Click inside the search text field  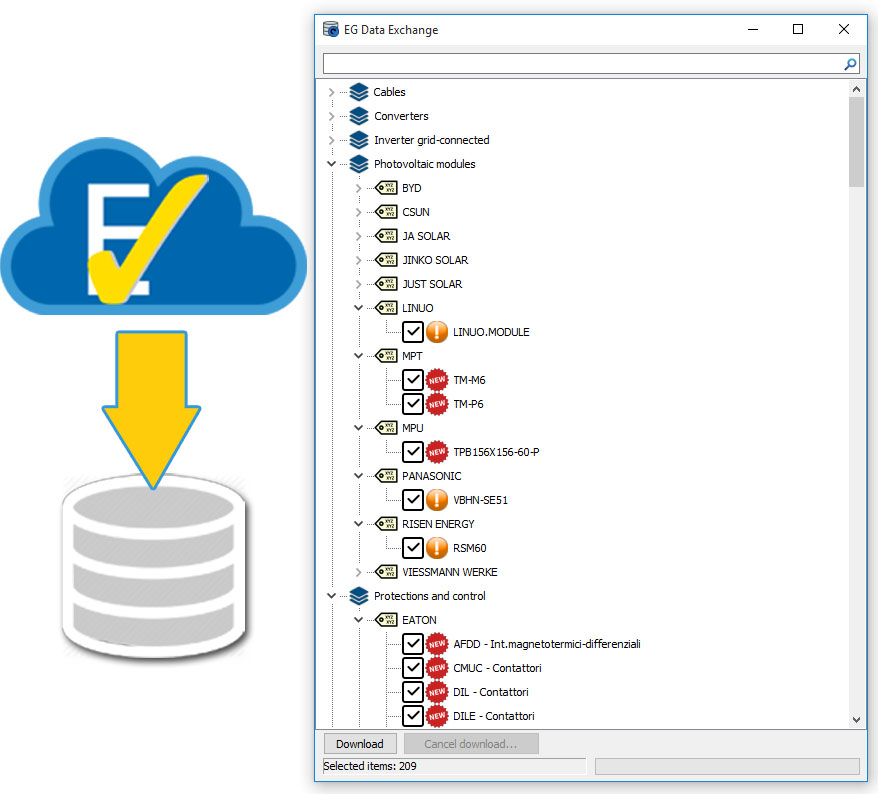coord(580,64)
